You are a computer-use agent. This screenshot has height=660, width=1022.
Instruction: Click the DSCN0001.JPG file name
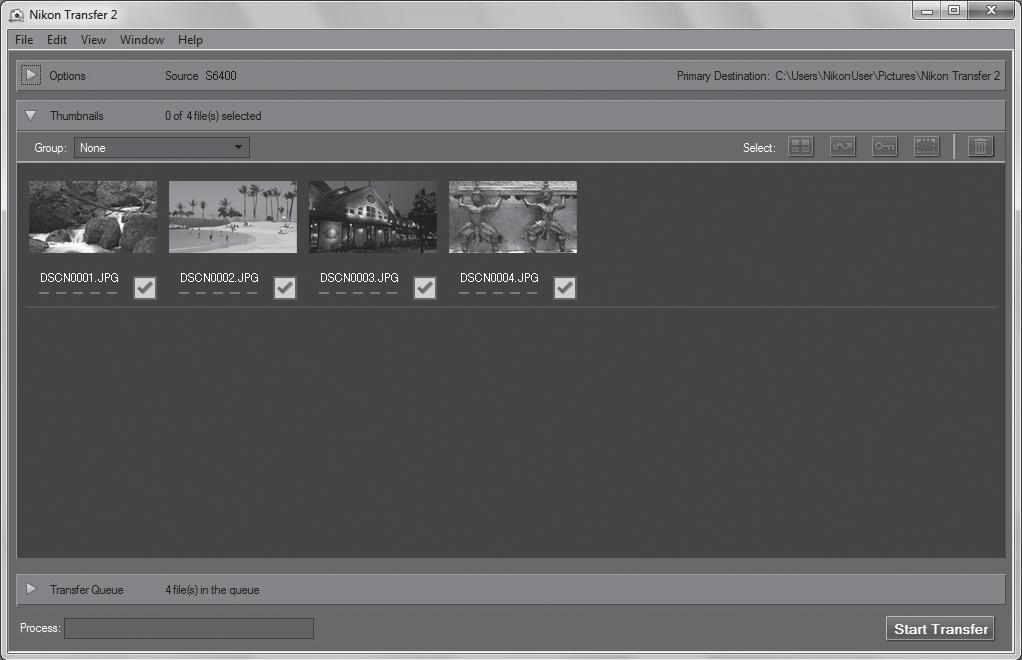(80, 278)
